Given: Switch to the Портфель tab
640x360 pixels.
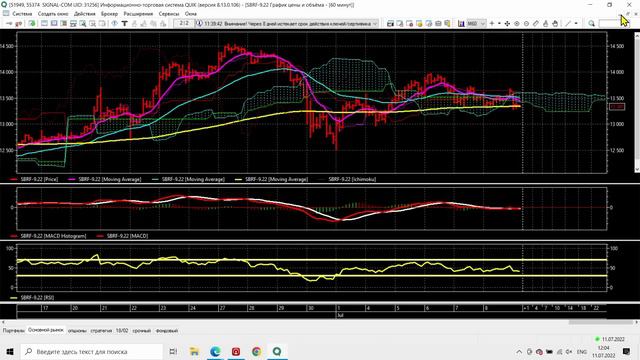Looking at the screenshot, I should pos(13,331).
